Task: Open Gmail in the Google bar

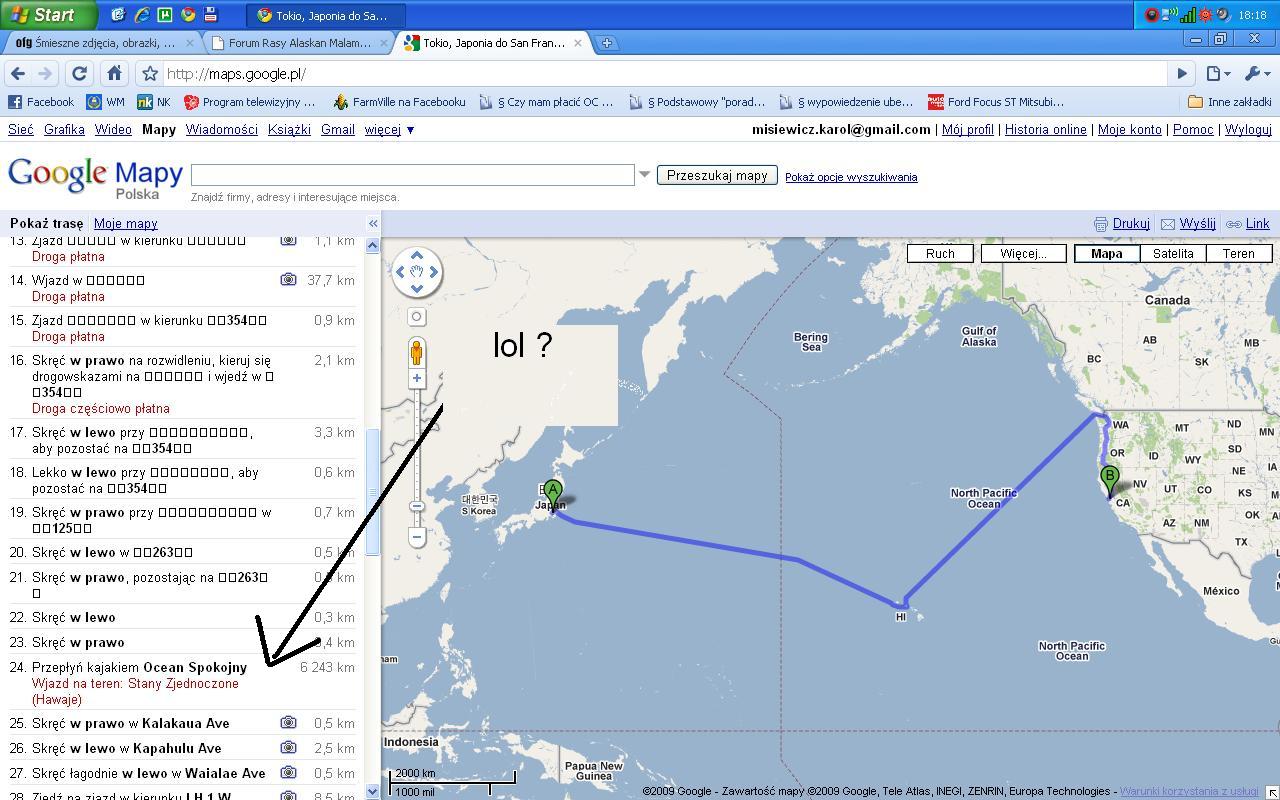Action: point(338,129)
